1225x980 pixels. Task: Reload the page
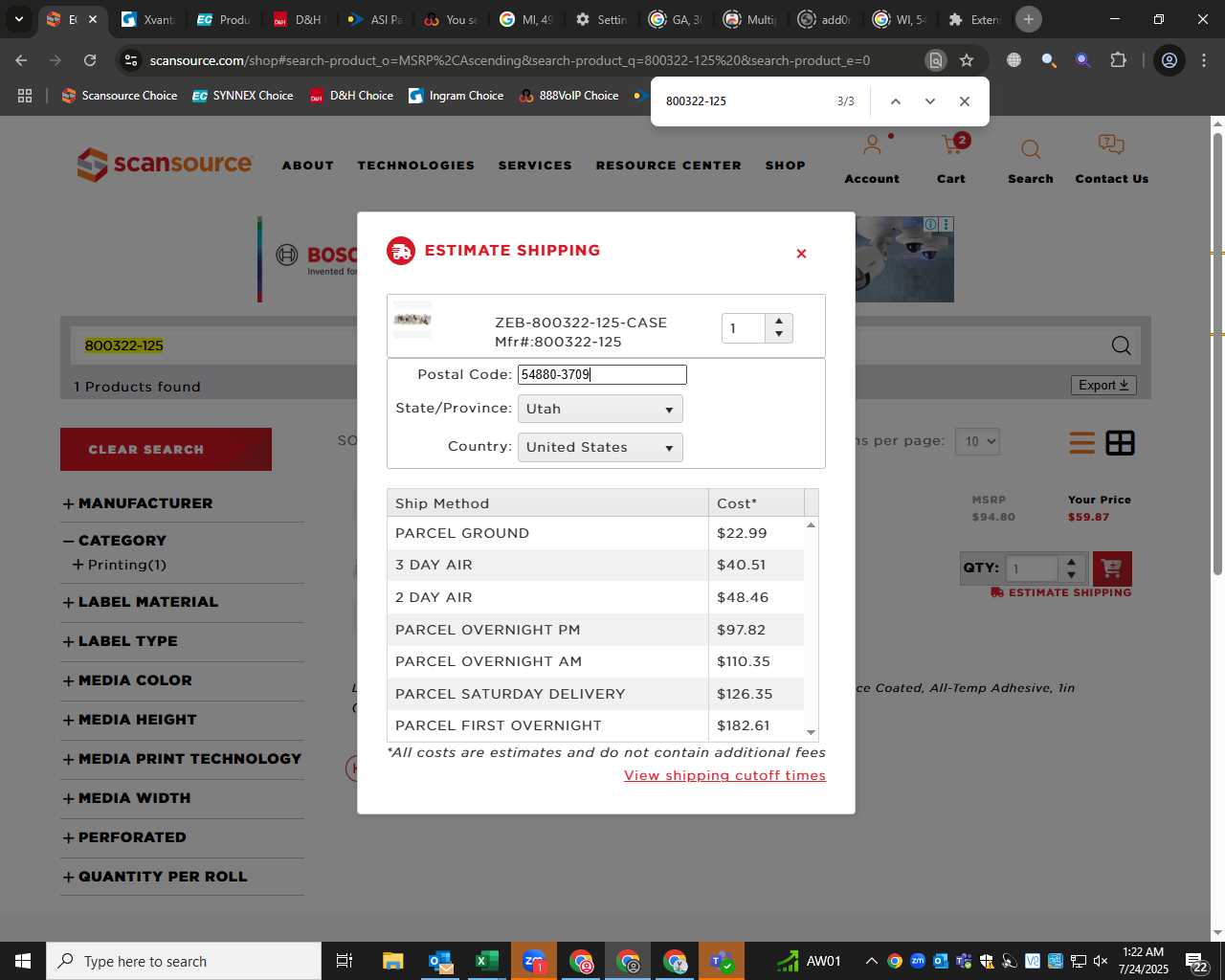[x=90, y=60]
